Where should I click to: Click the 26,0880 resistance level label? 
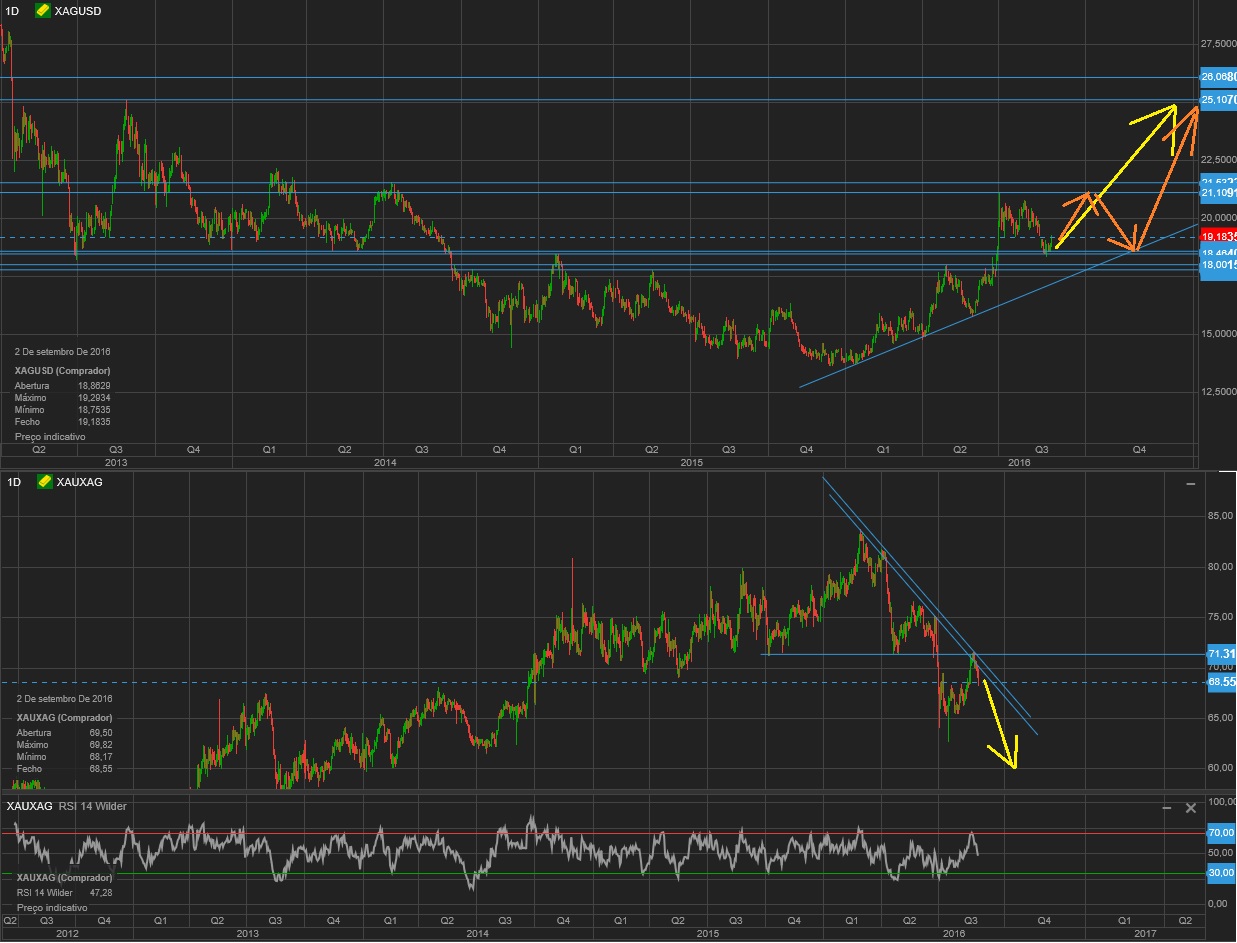click(x=1217, y=77)
